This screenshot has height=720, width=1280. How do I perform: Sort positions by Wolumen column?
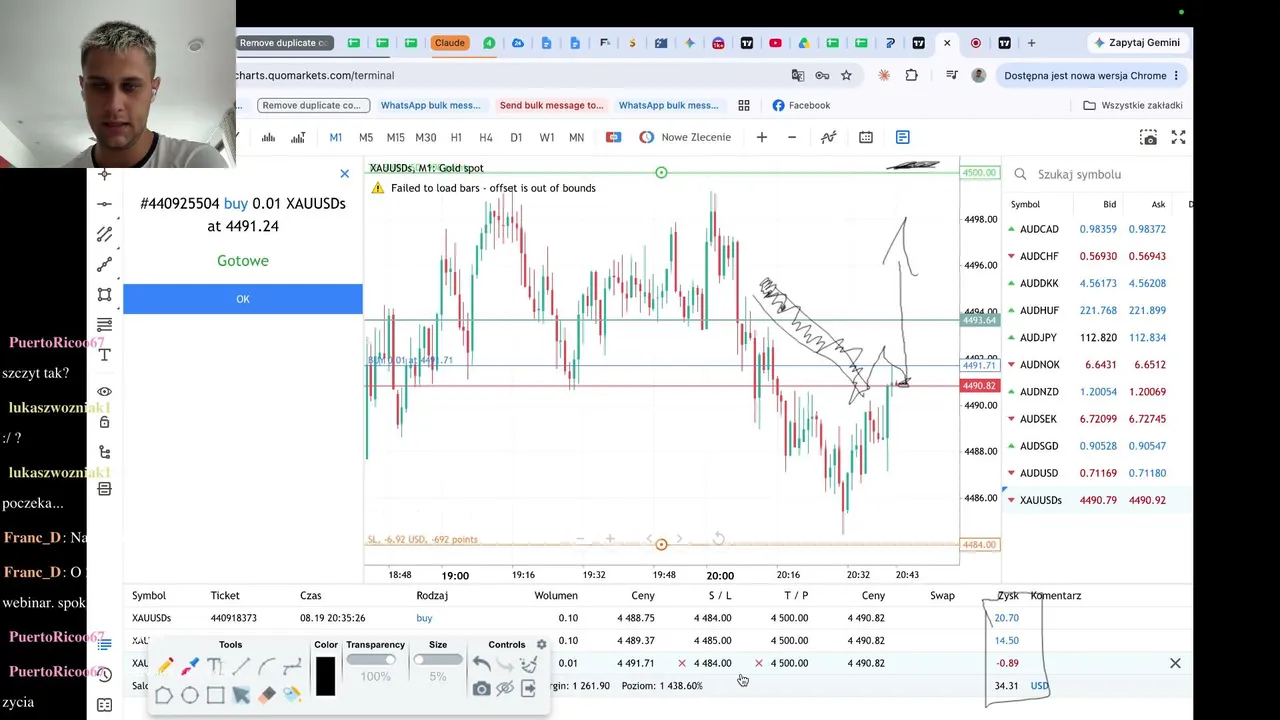point(556,595)
